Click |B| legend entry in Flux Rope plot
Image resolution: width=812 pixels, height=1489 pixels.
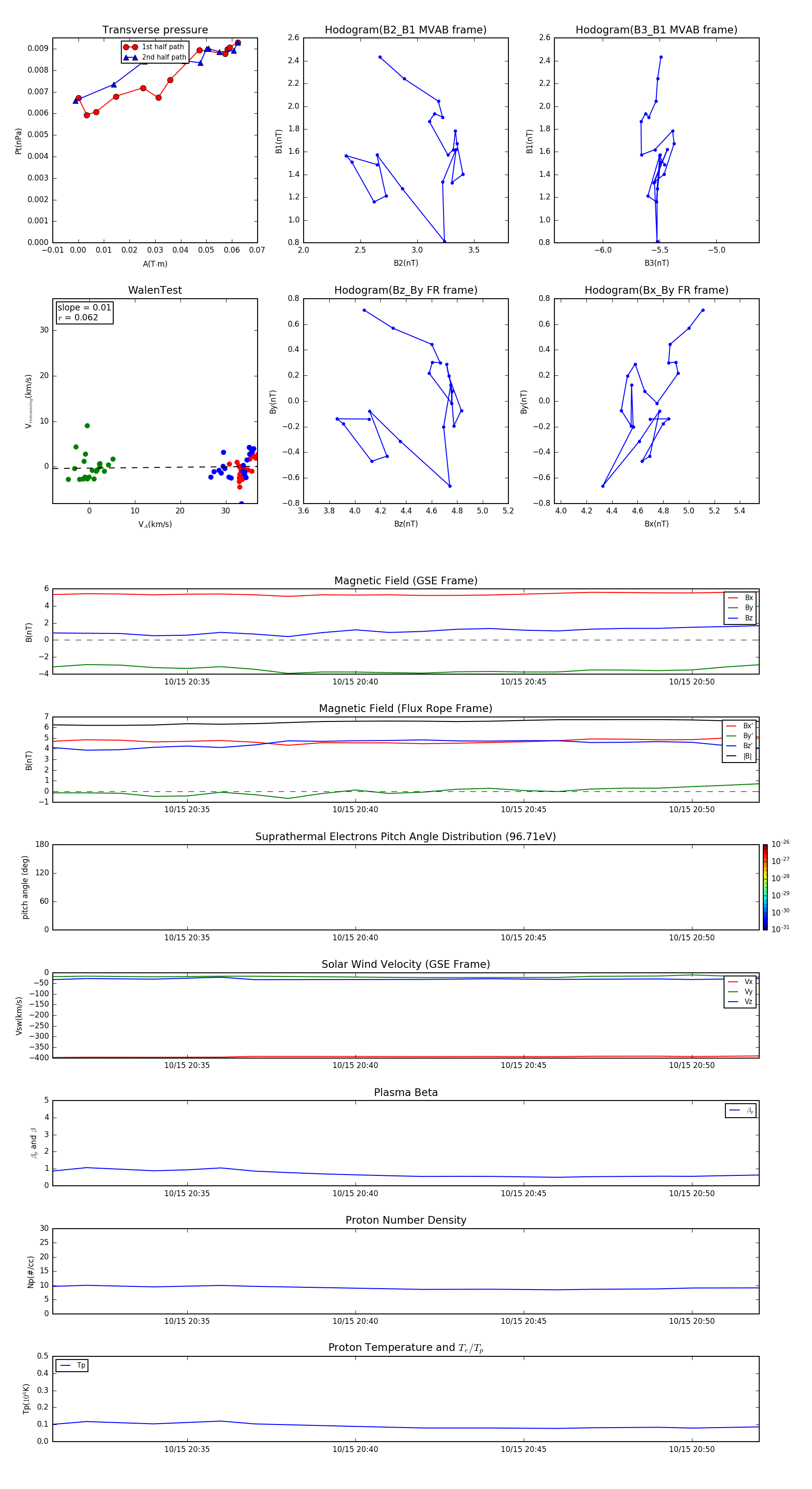click(740, 756)
